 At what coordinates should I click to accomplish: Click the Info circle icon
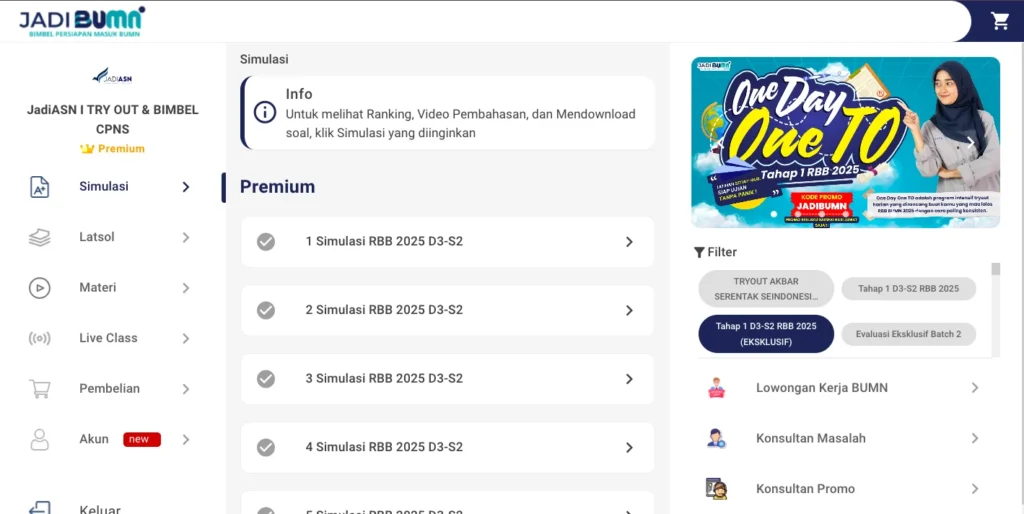(x=264, y=112)
